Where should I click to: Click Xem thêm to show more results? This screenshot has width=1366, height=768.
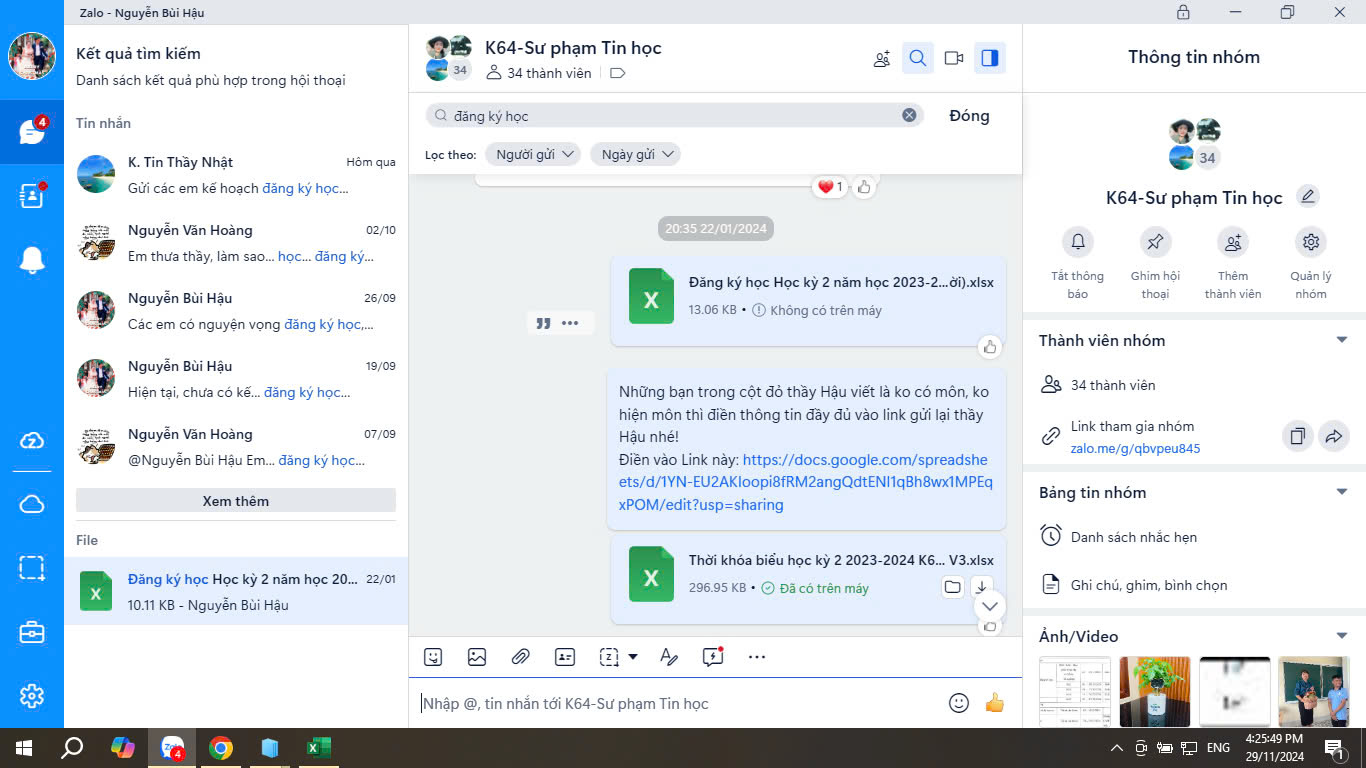[x=236, y=501]
